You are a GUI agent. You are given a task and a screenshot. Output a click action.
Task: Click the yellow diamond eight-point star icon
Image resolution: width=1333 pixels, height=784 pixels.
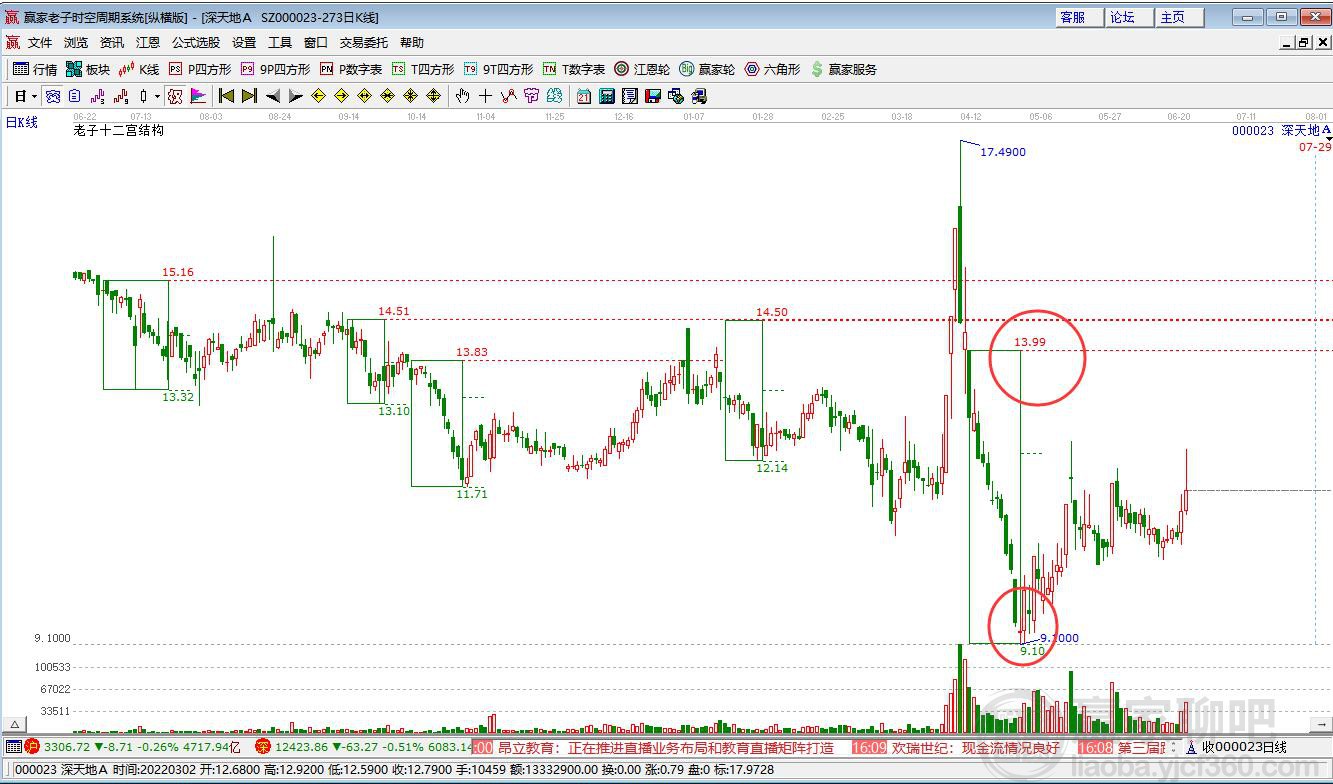410,96
